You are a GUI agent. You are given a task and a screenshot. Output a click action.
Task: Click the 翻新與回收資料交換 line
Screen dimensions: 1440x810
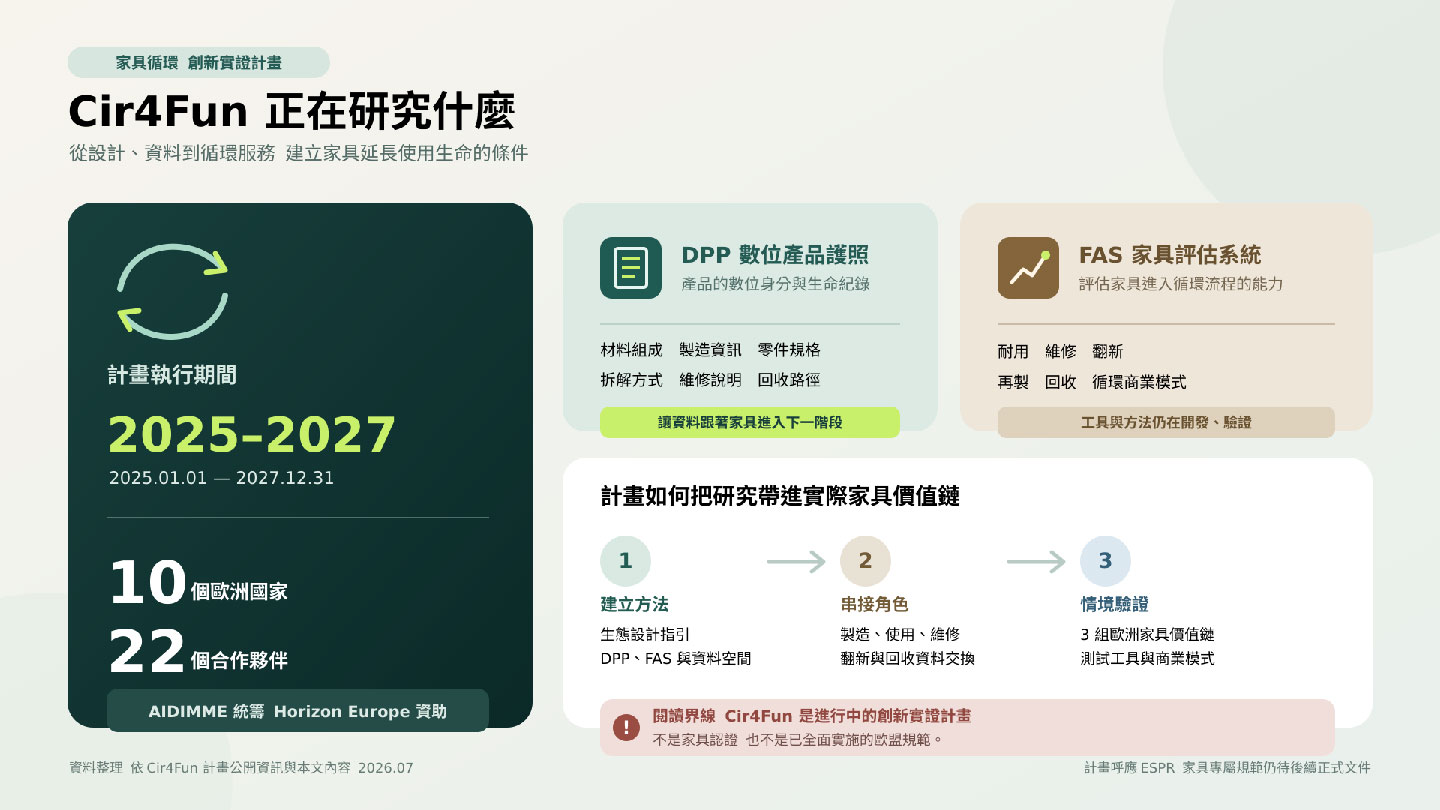coord(908,658)
